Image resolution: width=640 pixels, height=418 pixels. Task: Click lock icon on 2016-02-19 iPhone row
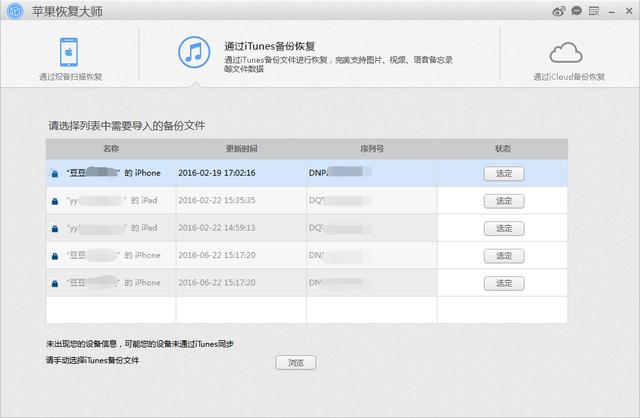point(55,174)
